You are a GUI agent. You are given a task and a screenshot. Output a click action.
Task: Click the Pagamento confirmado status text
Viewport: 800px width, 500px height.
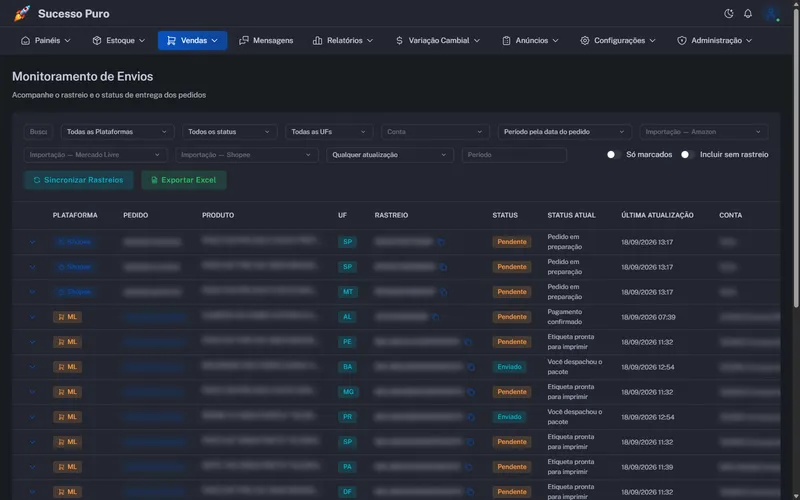tap(565, 317)
